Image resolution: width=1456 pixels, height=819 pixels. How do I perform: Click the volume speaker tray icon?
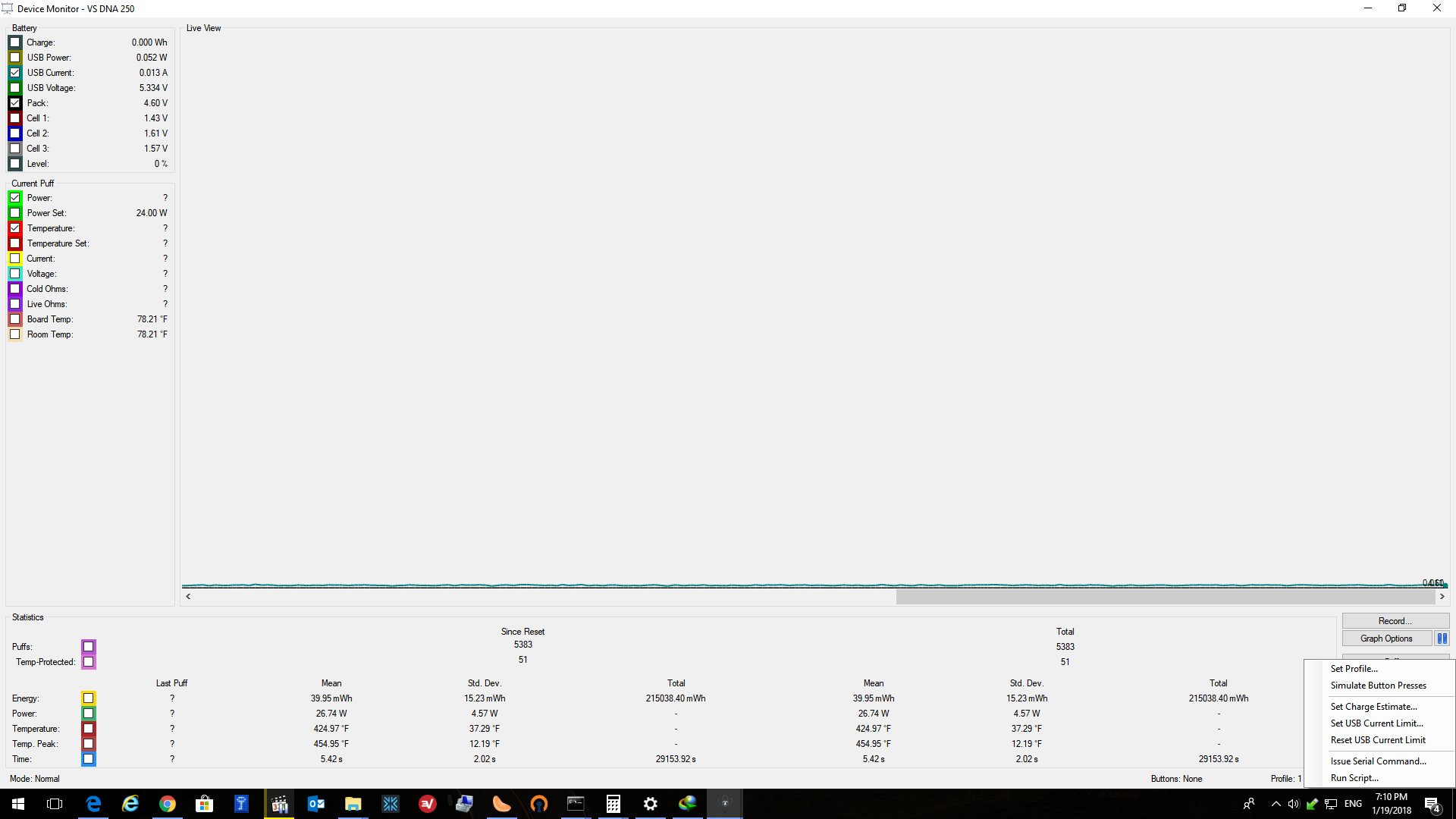[x=1294, y=804]
